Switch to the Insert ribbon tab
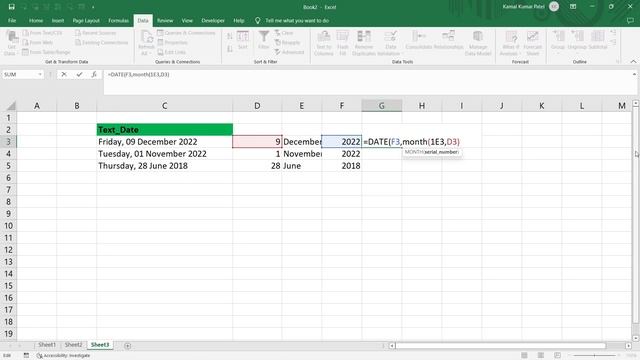 pos(58,20)
